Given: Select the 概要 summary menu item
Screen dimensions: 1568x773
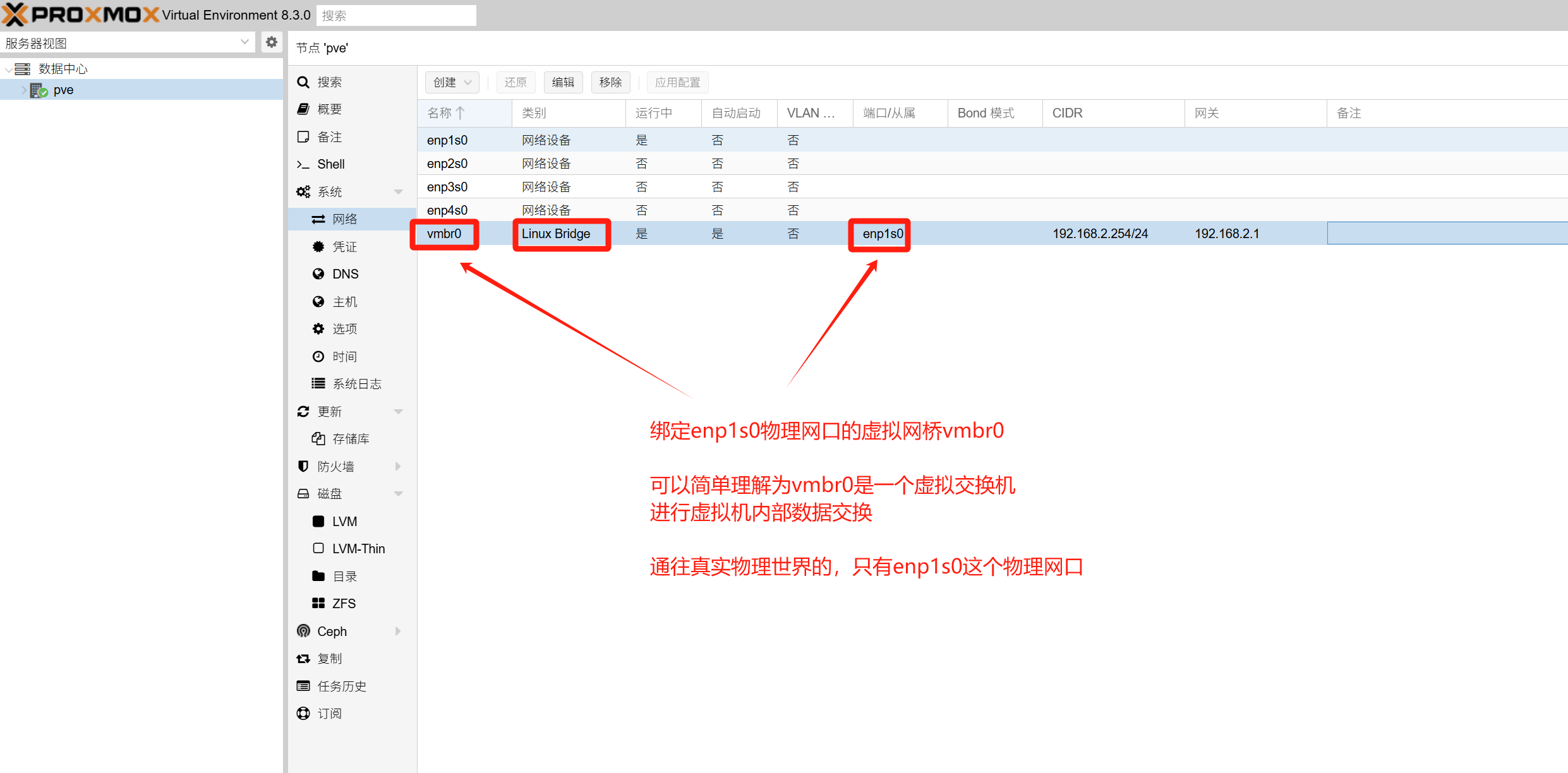Looking at the screenshot, I should pos(329,109).
